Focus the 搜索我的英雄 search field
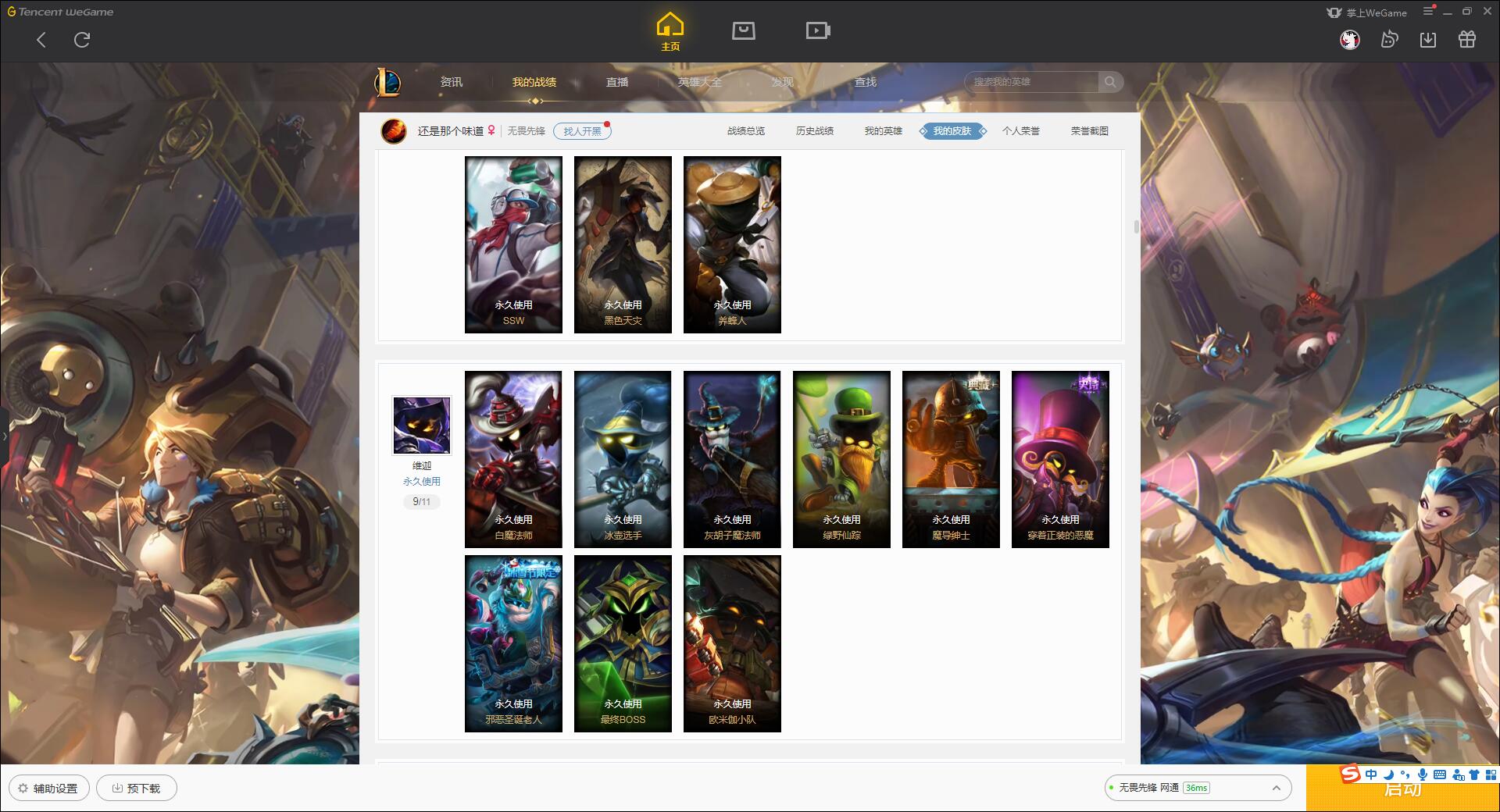 [1031, 82]
